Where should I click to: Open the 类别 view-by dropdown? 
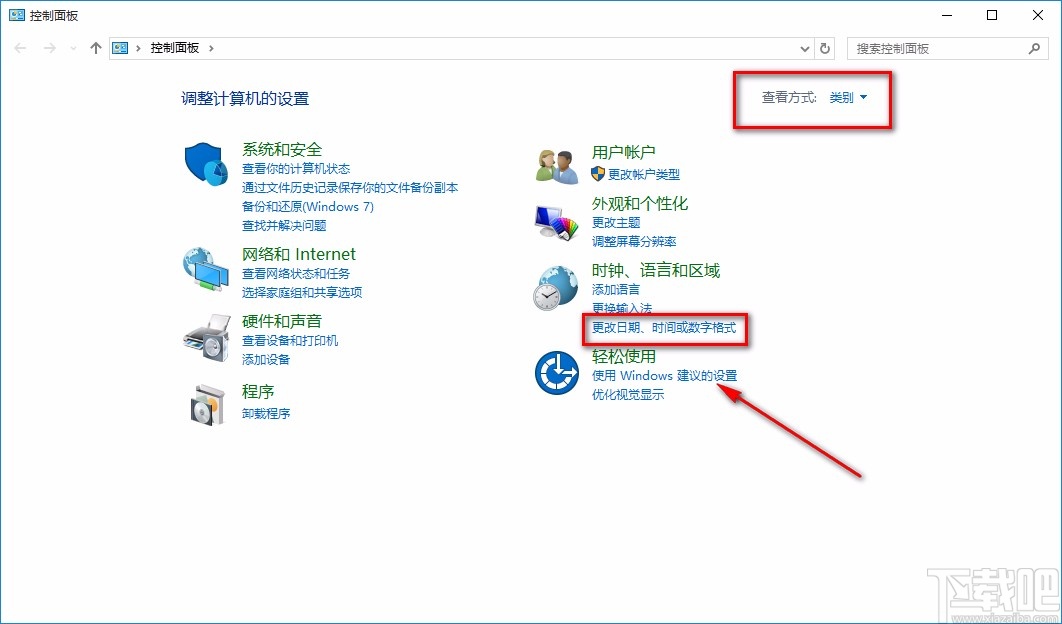[846, 97]
